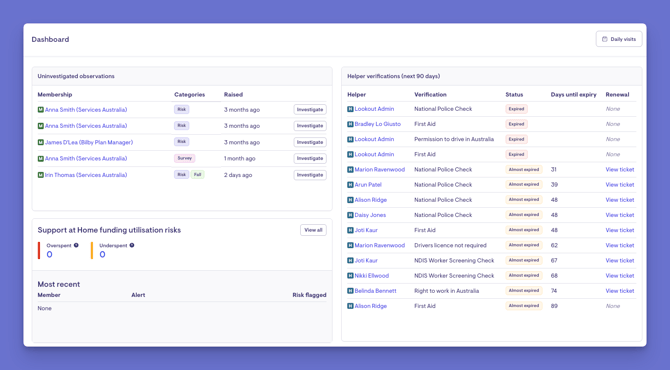The width and height of the screenshot is (670, 370).
Task: Click helper icon beside Bradley Lo Giusto
Action: click(x=350, y=124)
